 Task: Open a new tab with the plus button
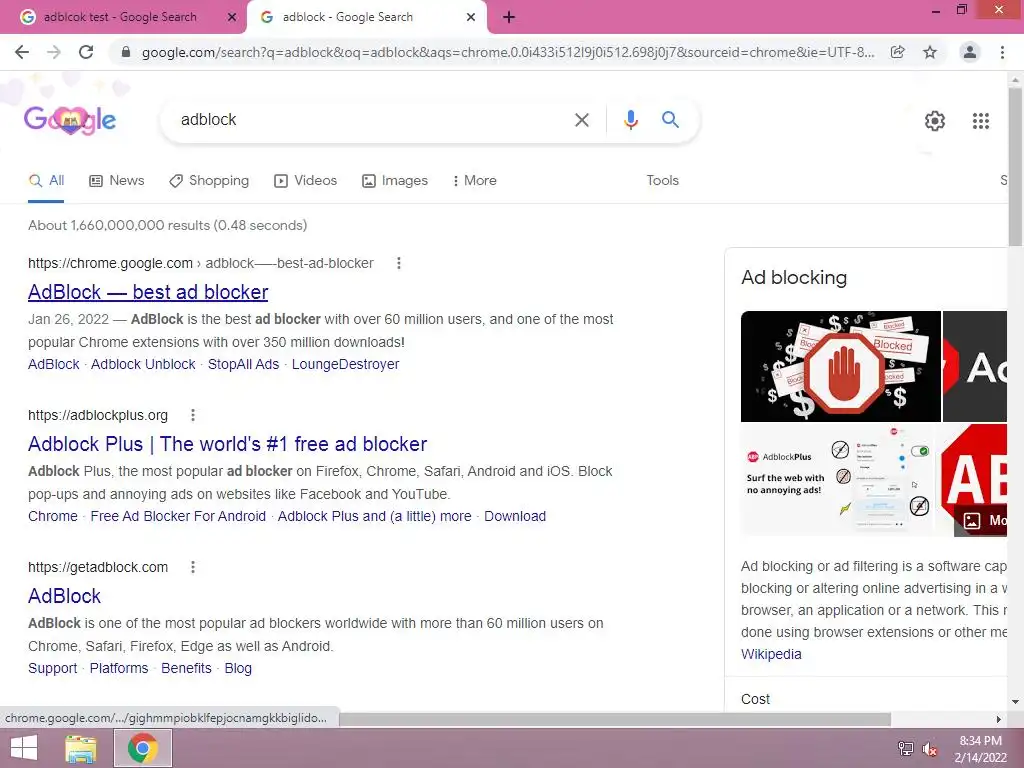509,17
